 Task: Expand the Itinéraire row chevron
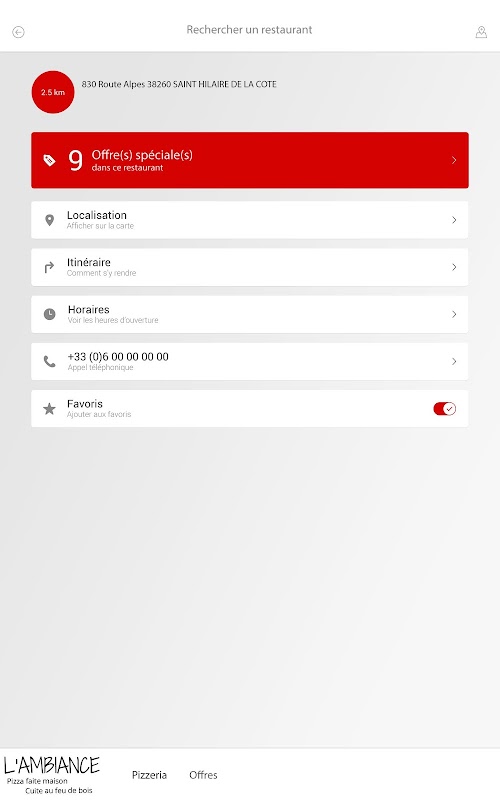454,267
